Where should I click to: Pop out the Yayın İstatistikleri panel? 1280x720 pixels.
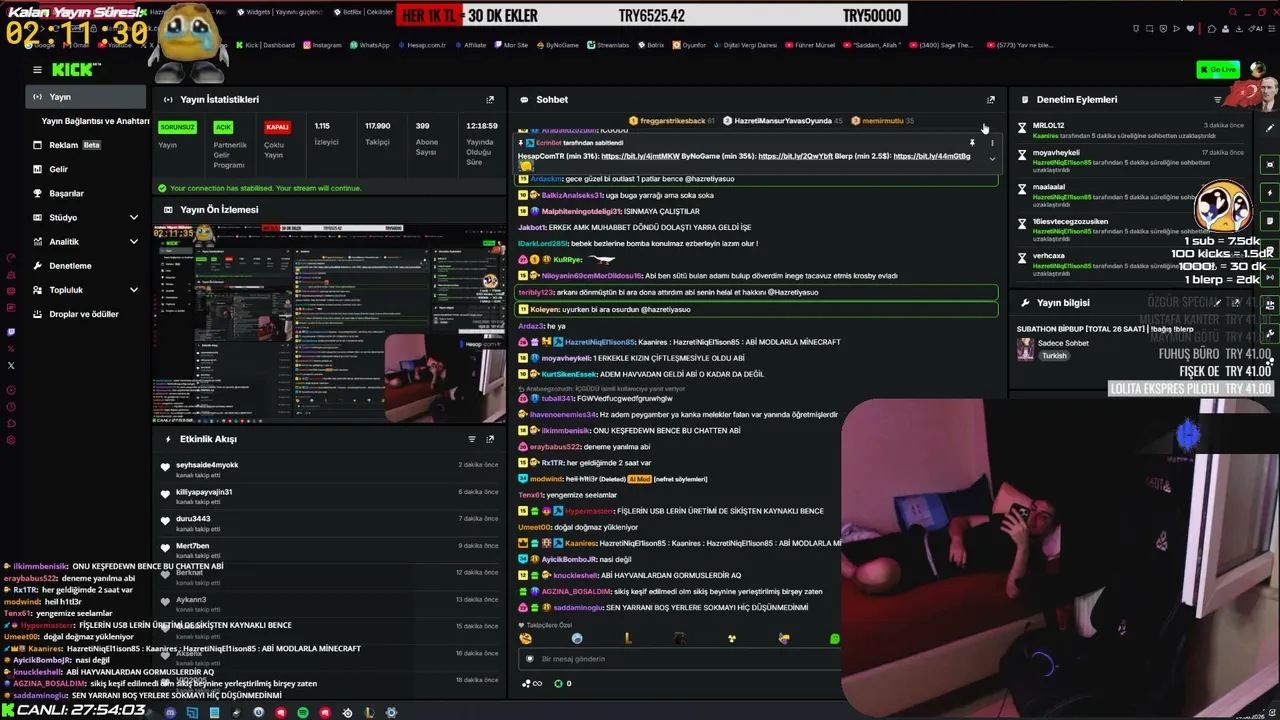(x=490, y=99)
